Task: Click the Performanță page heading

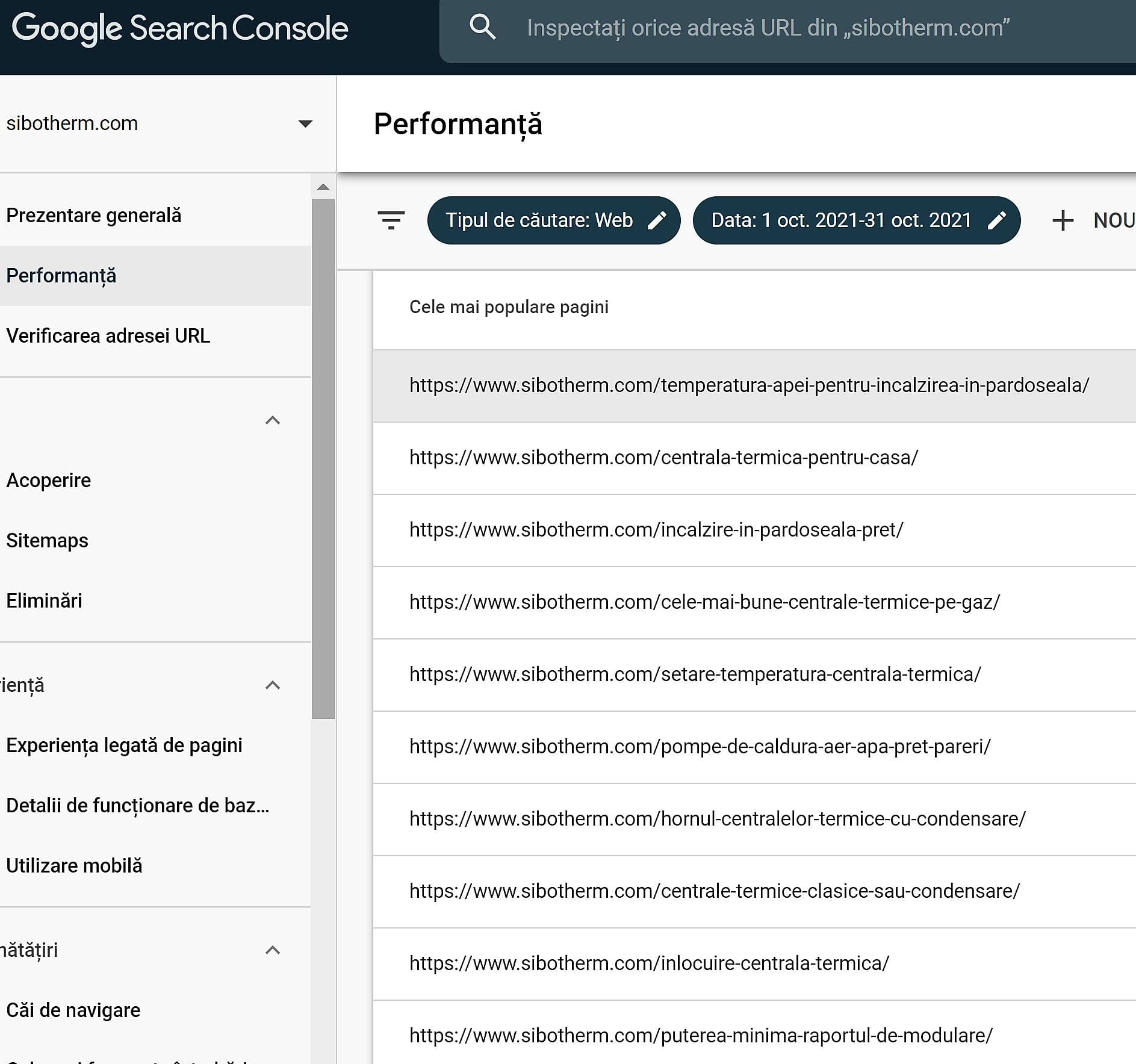Action: 458,125
